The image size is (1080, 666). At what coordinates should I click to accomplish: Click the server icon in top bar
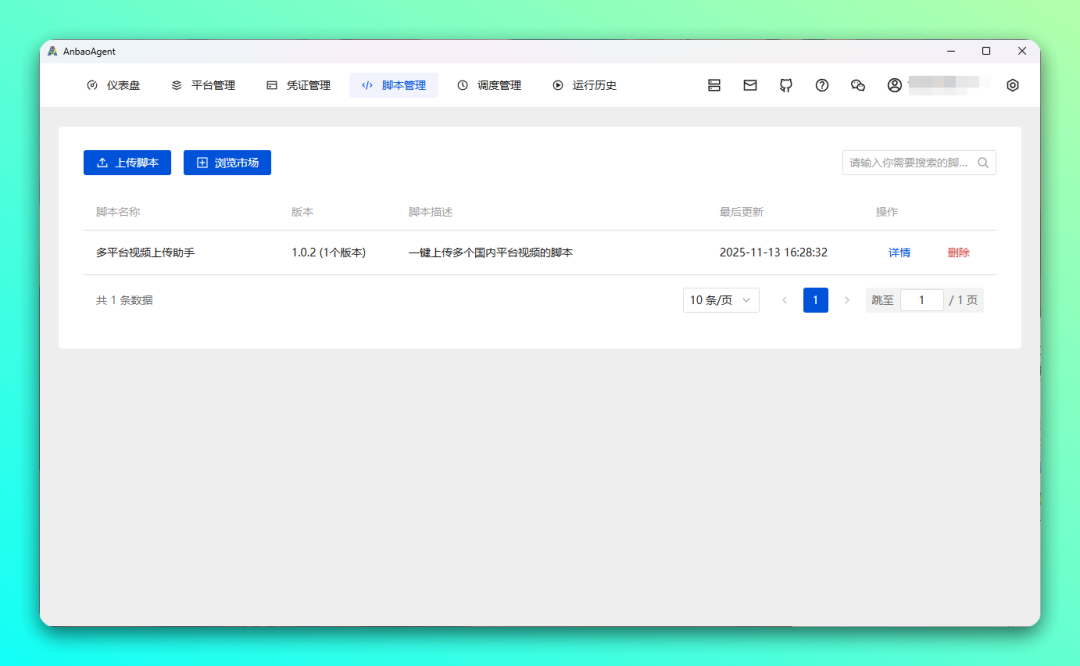click(714, 86)
